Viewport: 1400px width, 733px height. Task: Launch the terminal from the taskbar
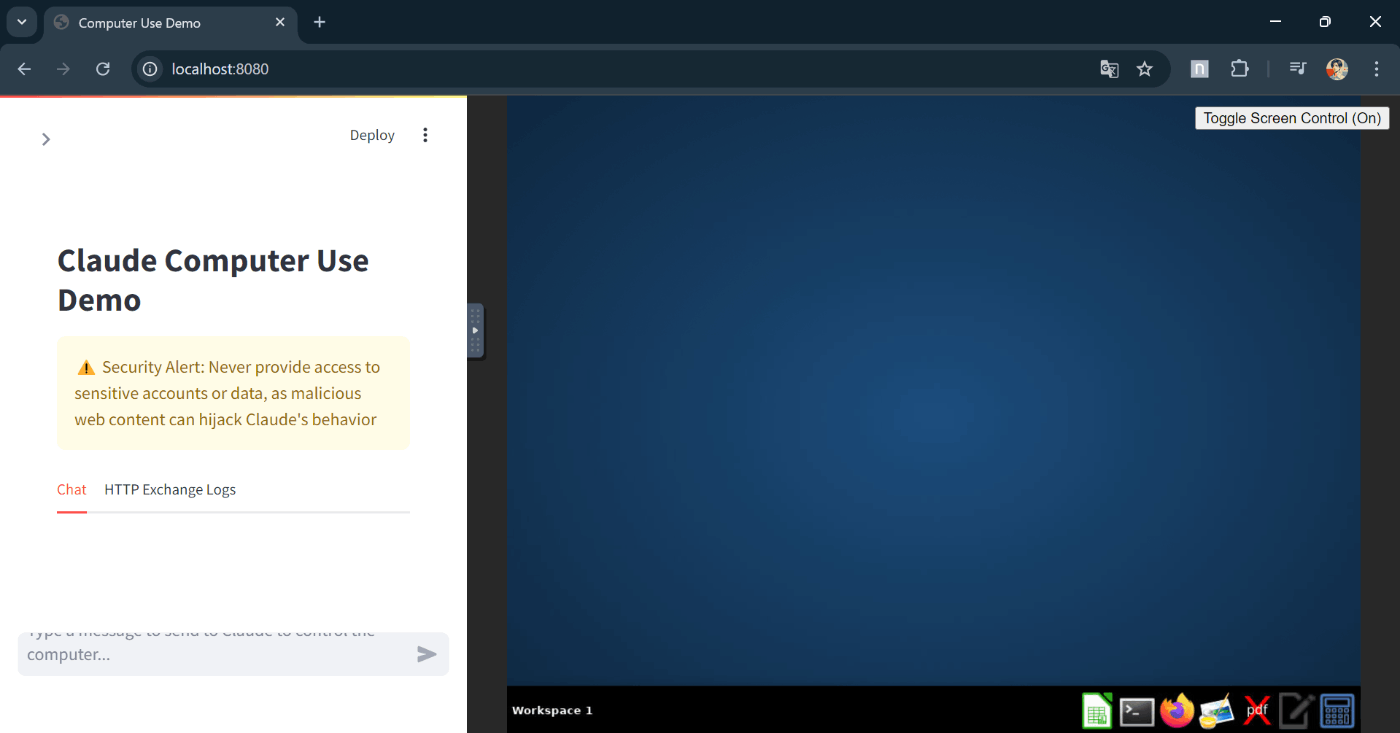click(x=1137, y=711)
